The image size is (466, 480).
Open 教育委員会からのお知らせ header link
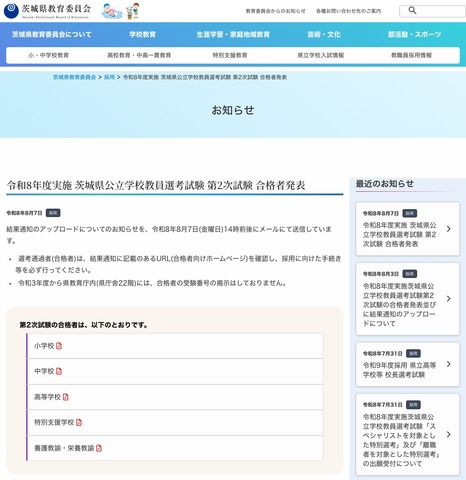click(275, 11)
